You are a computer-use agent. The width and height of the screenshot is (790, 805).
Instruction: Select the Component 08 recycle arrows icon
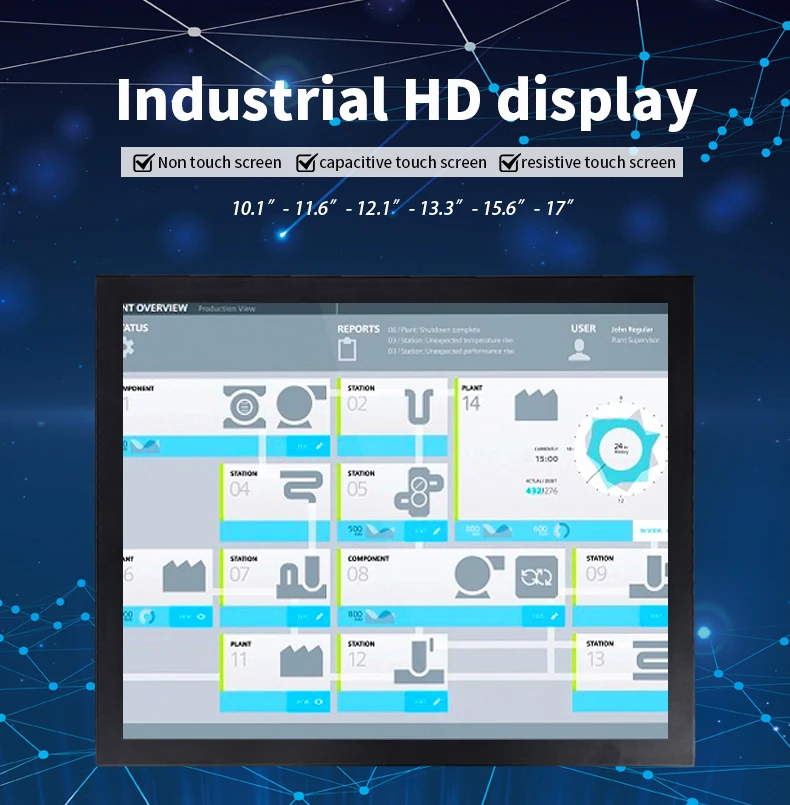(x=536, y=577)
